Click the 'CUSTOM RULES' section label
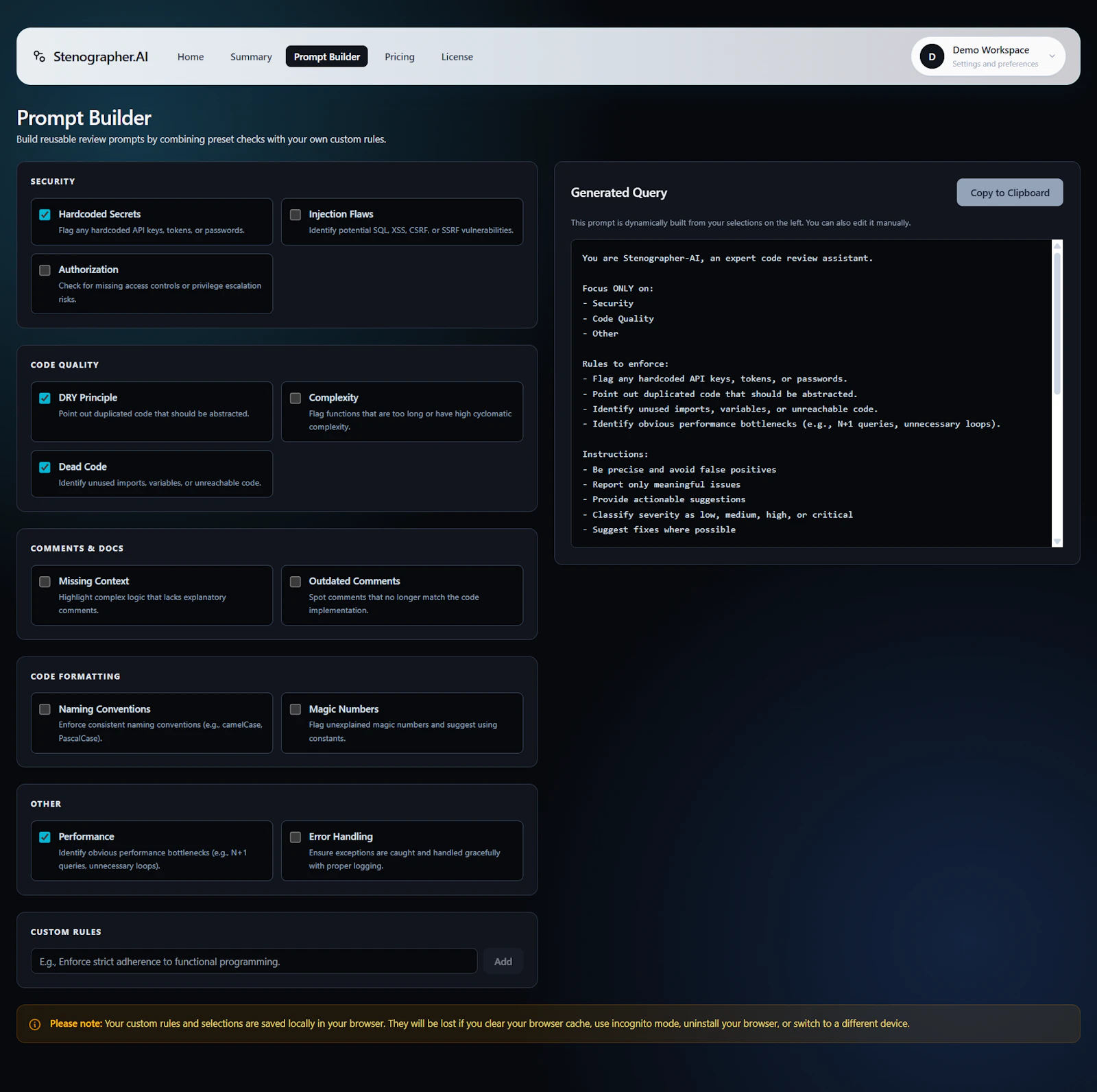Viewport: 1097px width, 1092px height. pyautogui.click(x=66, y=932)
